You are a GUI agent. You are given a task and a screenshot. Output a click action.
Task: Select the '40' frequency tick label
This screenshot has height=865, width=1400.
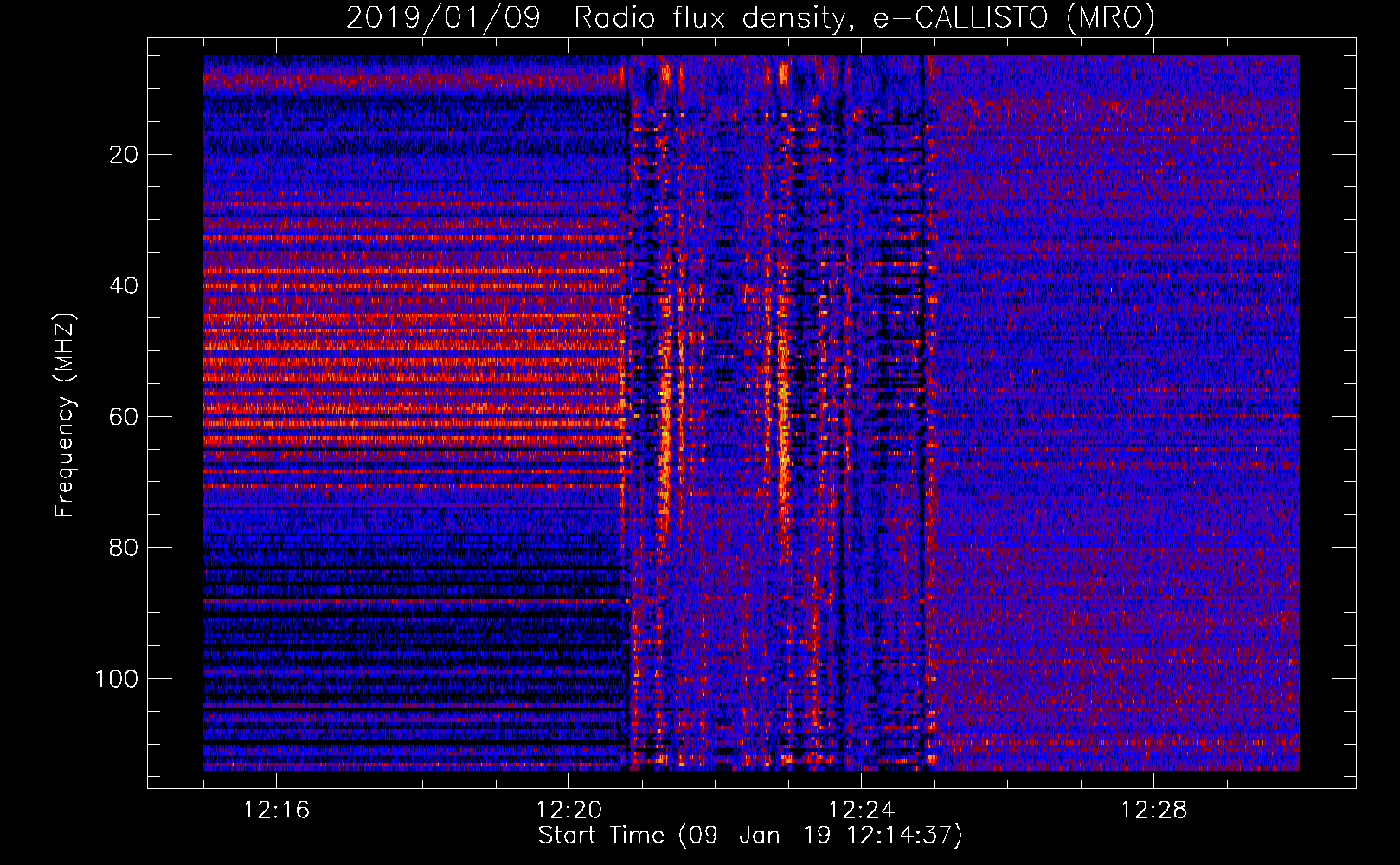125,285
